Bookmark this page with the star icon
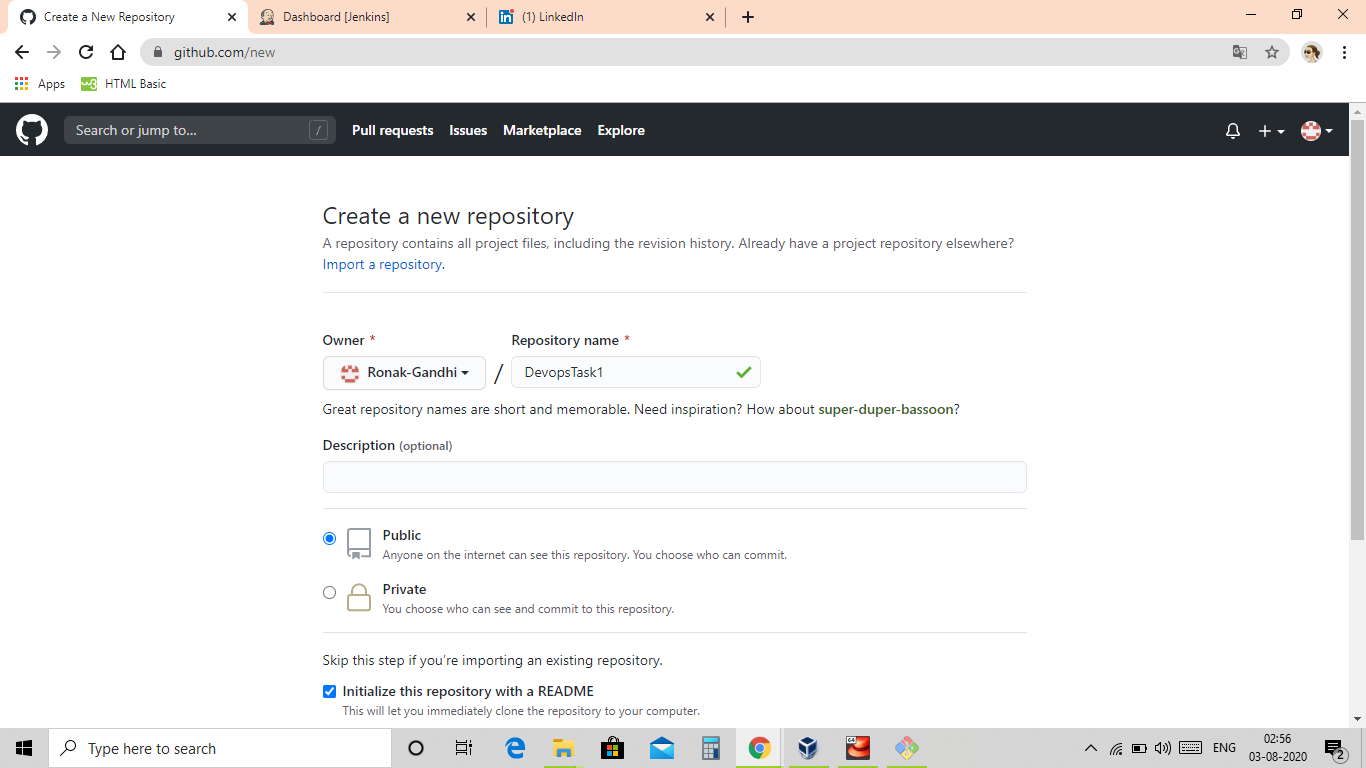The image size is (1366, 768). (x=1270, y=51)
